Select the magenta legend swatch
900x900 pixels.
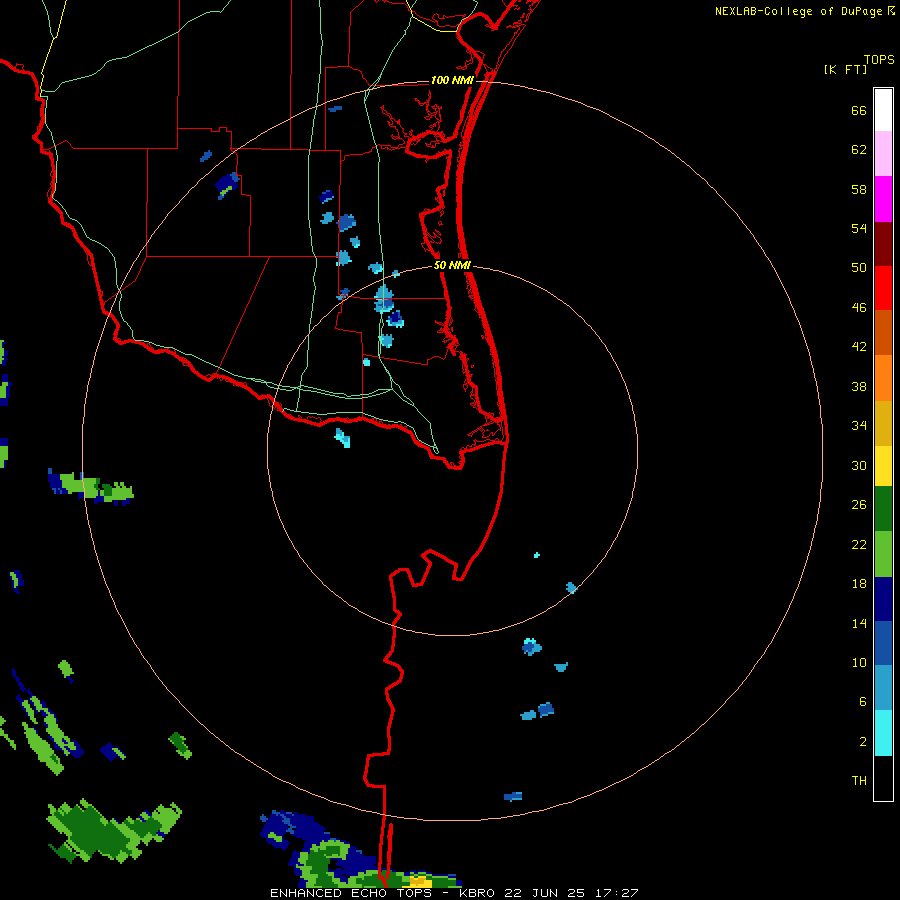pos(883,199)
